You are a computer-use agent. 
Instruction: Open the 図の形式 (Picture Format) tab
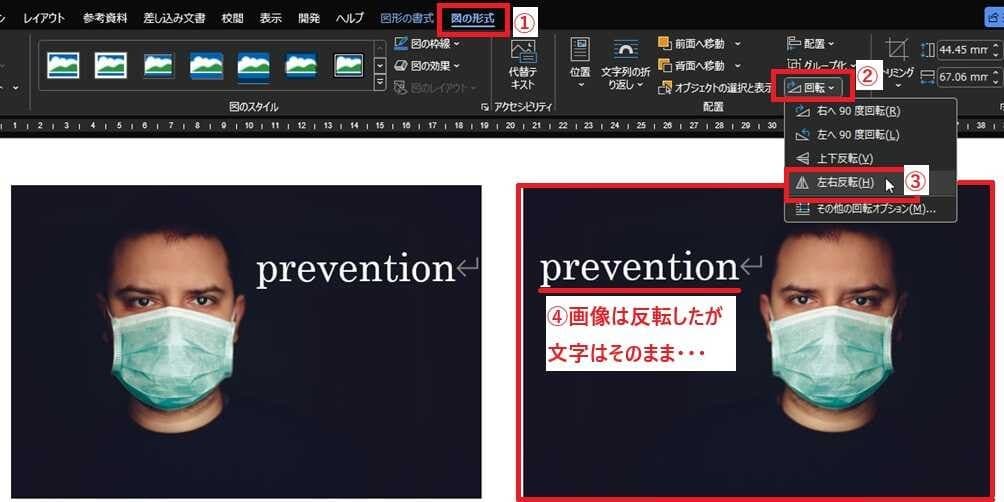pyautogui.click(x=473, y=19)
